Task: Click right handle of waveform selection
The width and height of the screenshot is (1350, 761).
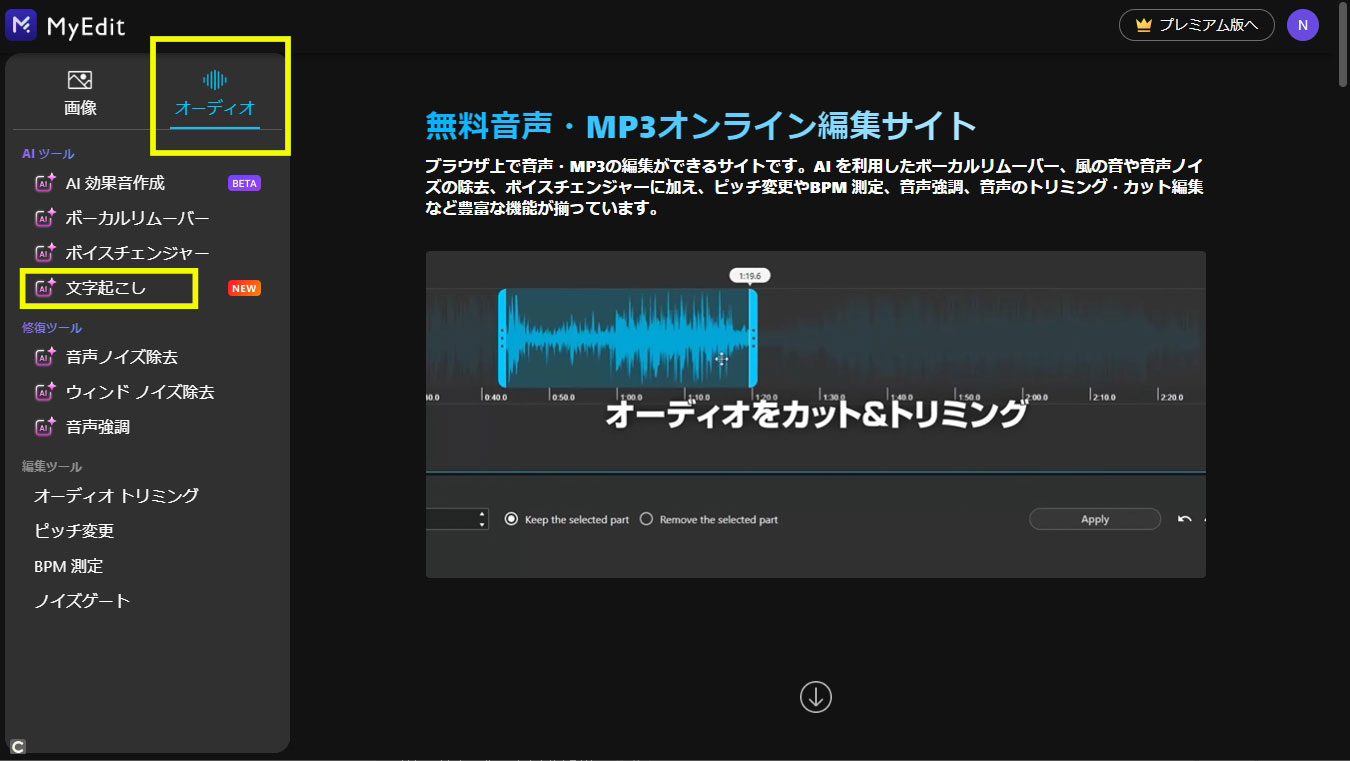Action: point(753,338)
